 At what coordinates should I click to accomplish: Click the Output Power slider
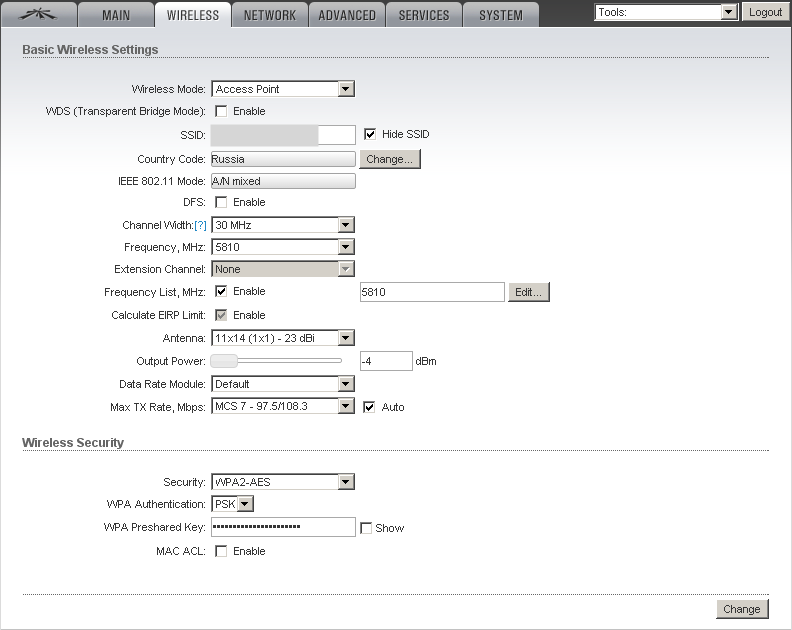pyautogui.click(x=276, y=361)
